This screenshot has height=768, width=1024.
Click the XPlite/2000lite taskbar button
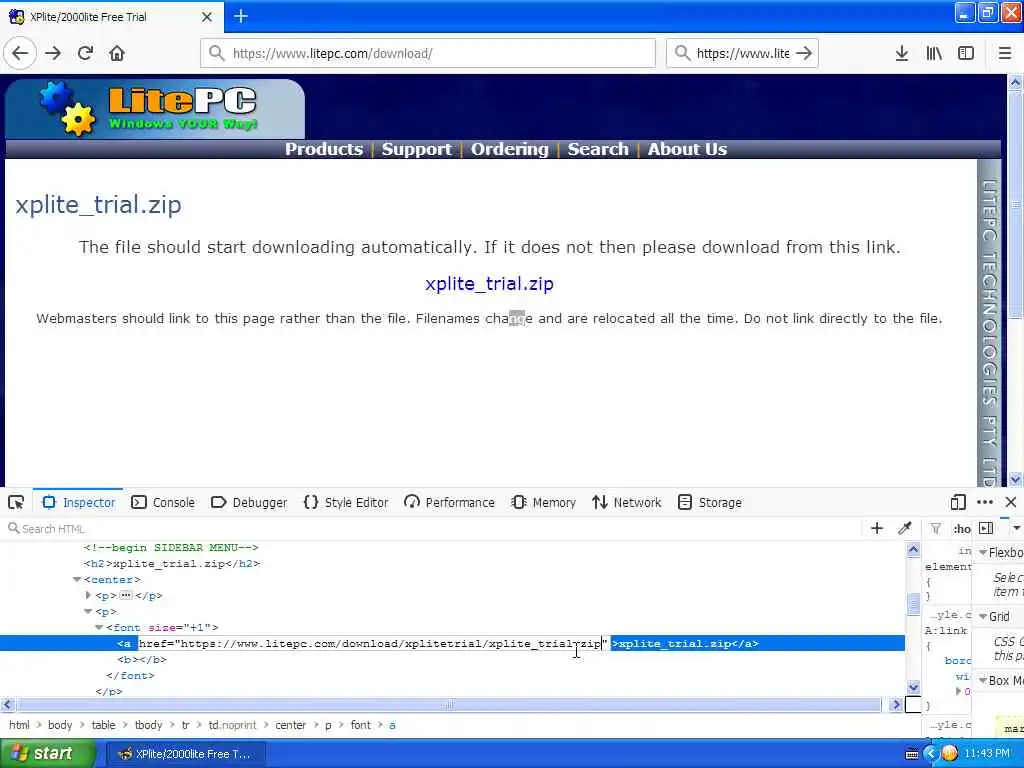tap(186, 754)
